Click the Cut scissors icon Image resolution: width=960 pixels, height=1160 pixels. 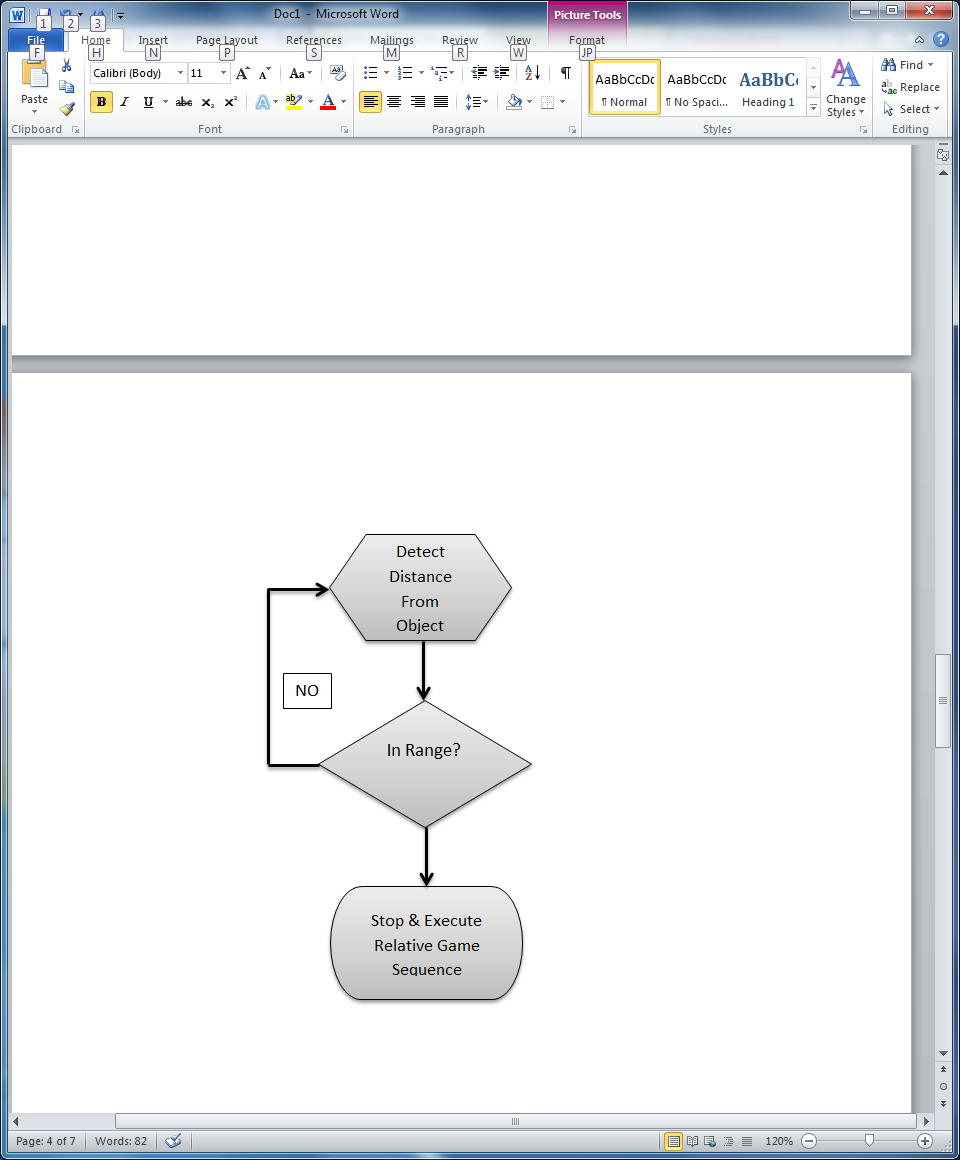coord(67,66)
